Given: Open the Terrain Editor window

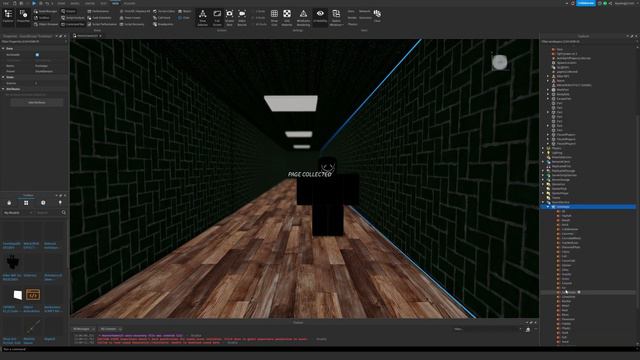Looking at the screenshot, I should pyautogui.click(x=164, y=11).
